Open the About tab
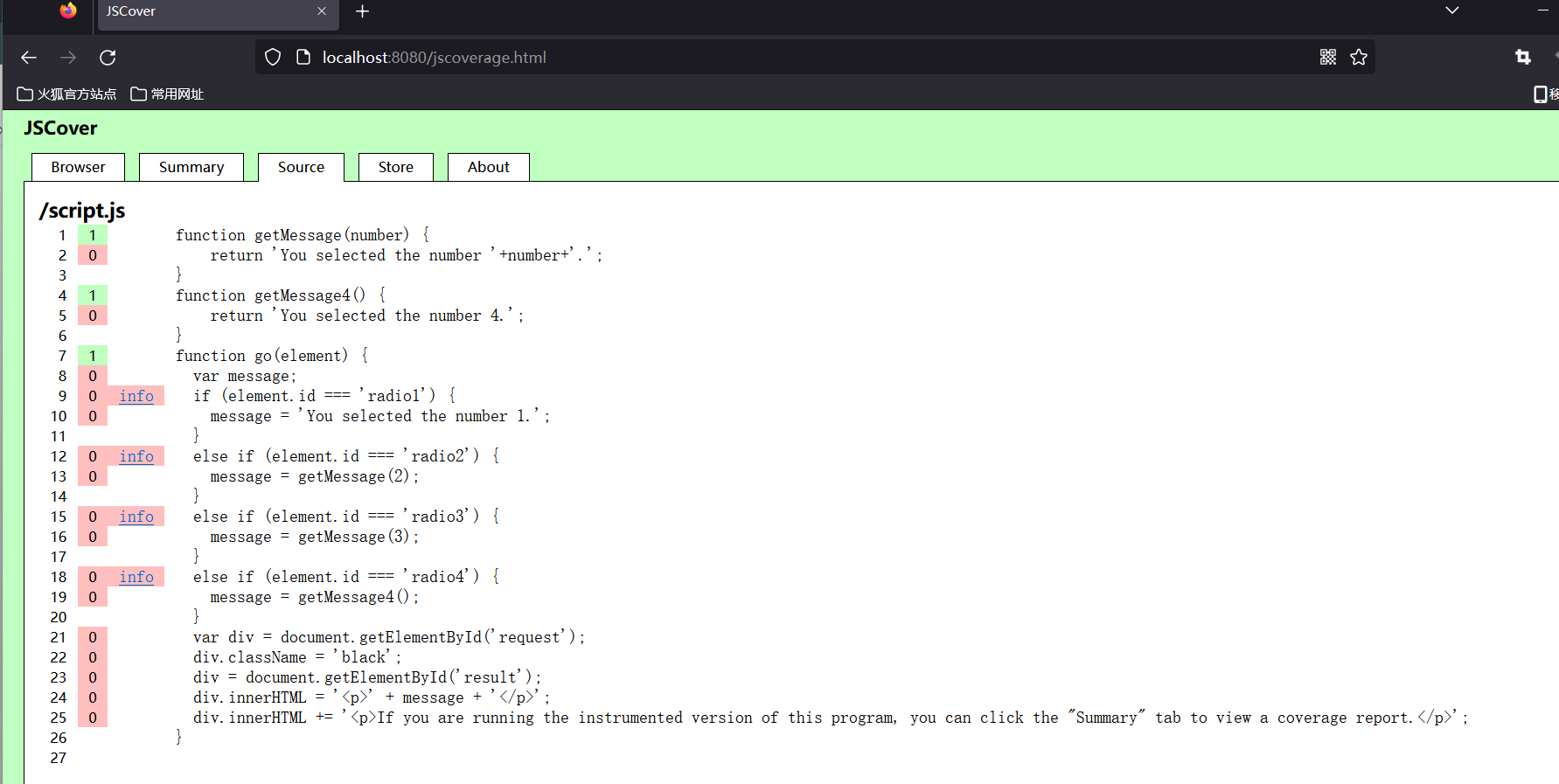1559x784 pixels. (489, 167)
